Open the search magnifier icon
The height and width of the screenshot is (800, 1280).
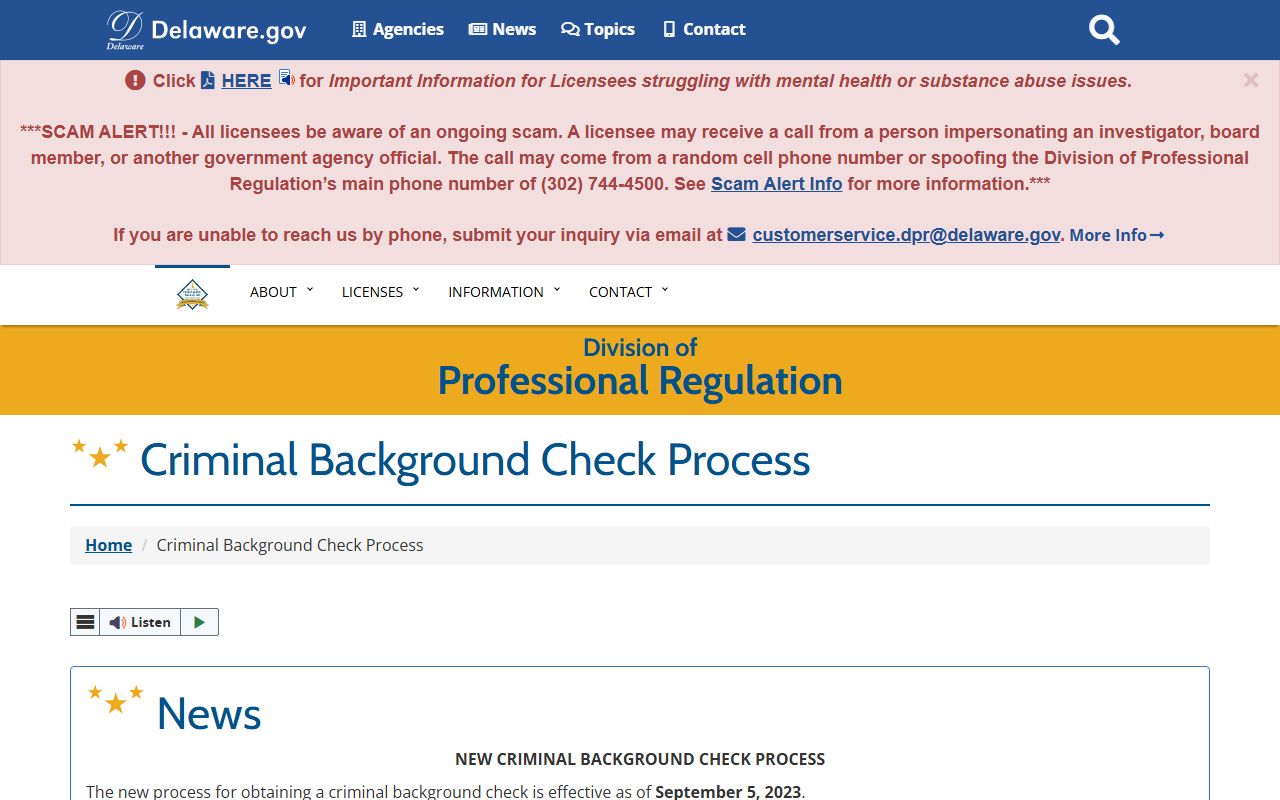point(1104,30)
